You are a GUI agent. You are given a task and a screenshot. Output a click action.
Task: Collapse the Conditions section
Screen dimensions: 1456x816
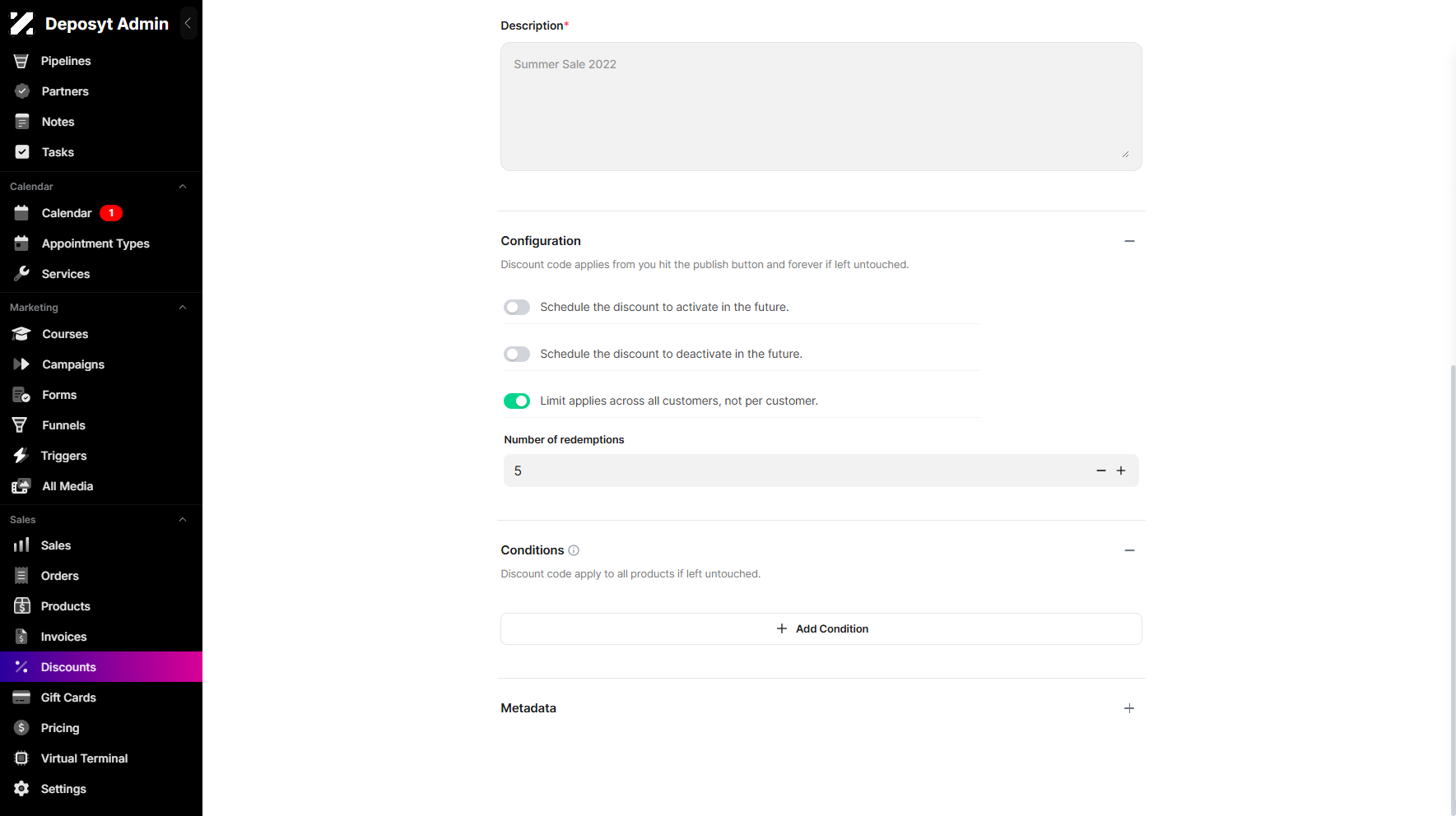click(x=1129, y=550)
